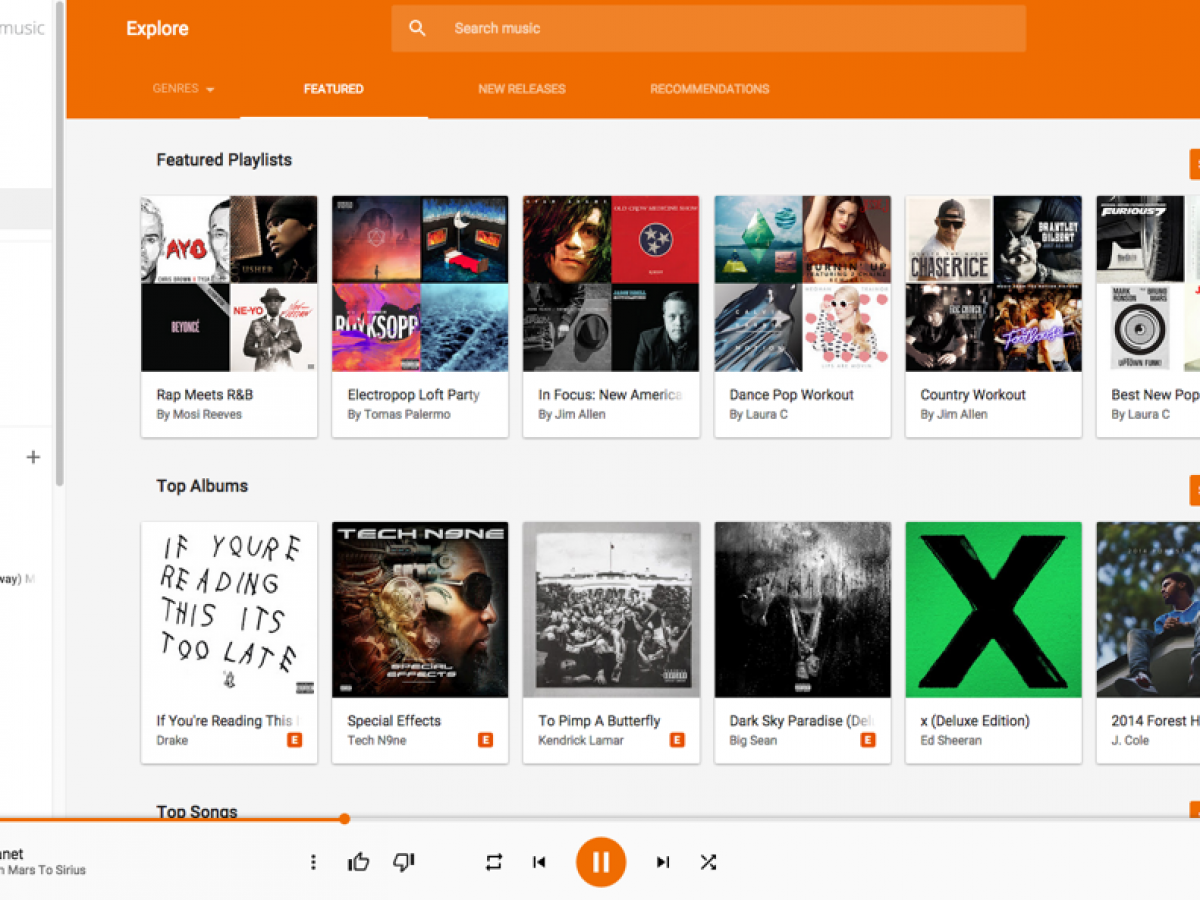Pause the current song
This screenshot has height=900, width=1200.
600,862
